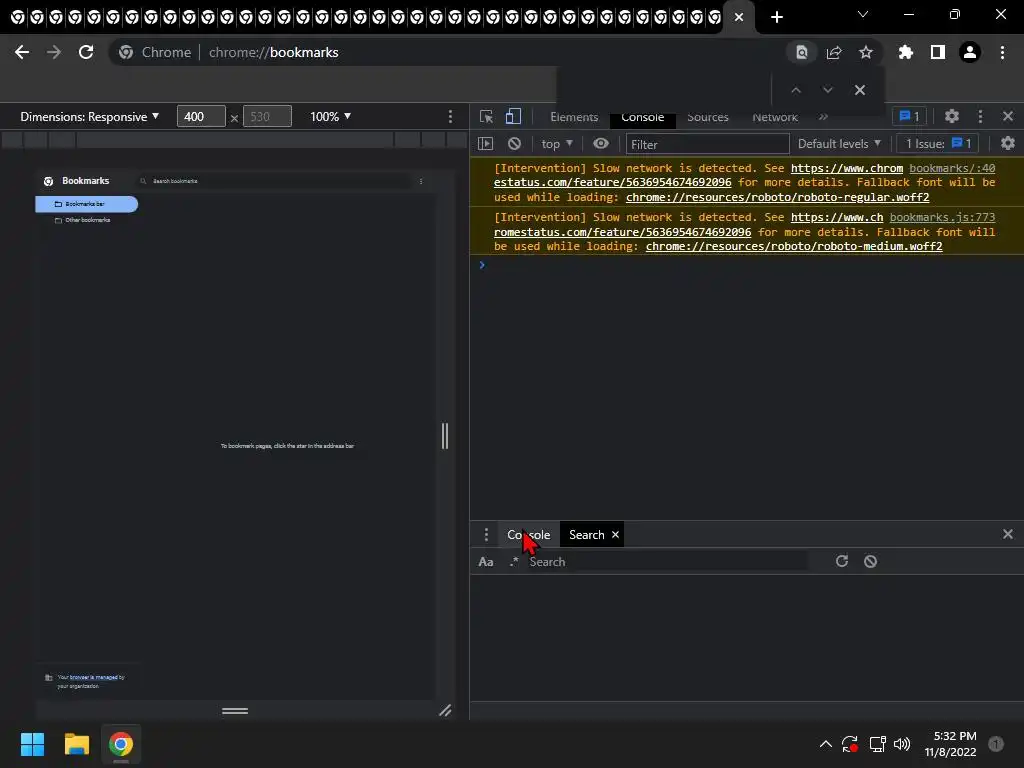
Task: Select the drawer Search tab
Action: click(586, 535)
